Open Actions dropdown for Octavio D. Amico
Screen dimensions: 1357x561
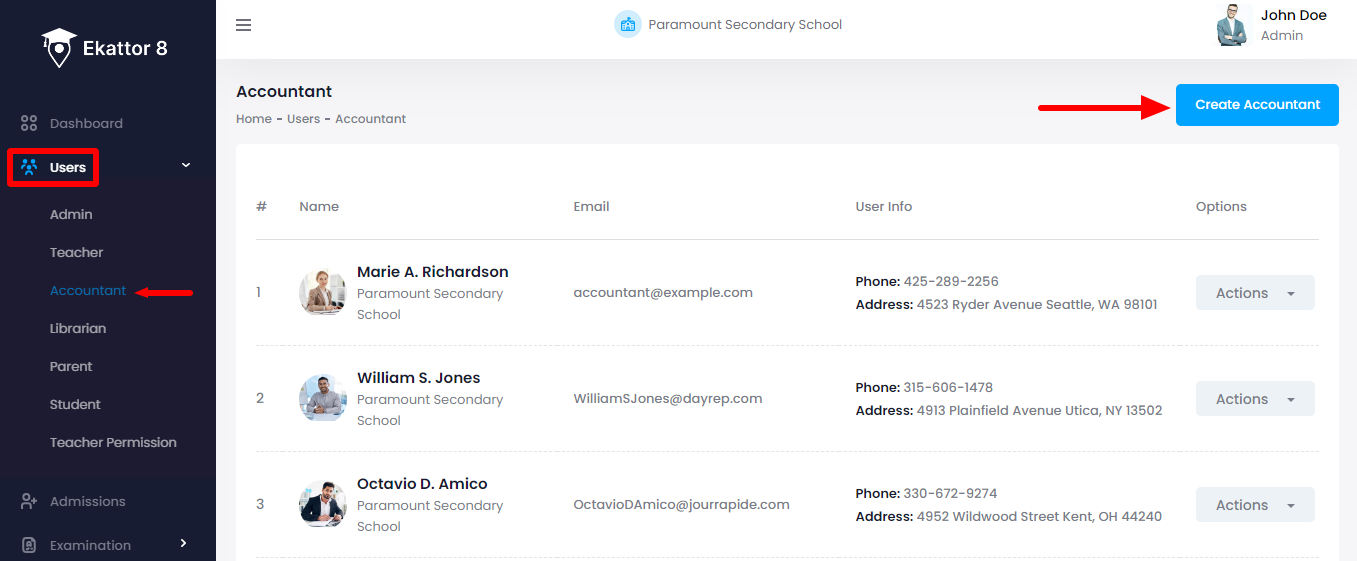[1254, 505]
